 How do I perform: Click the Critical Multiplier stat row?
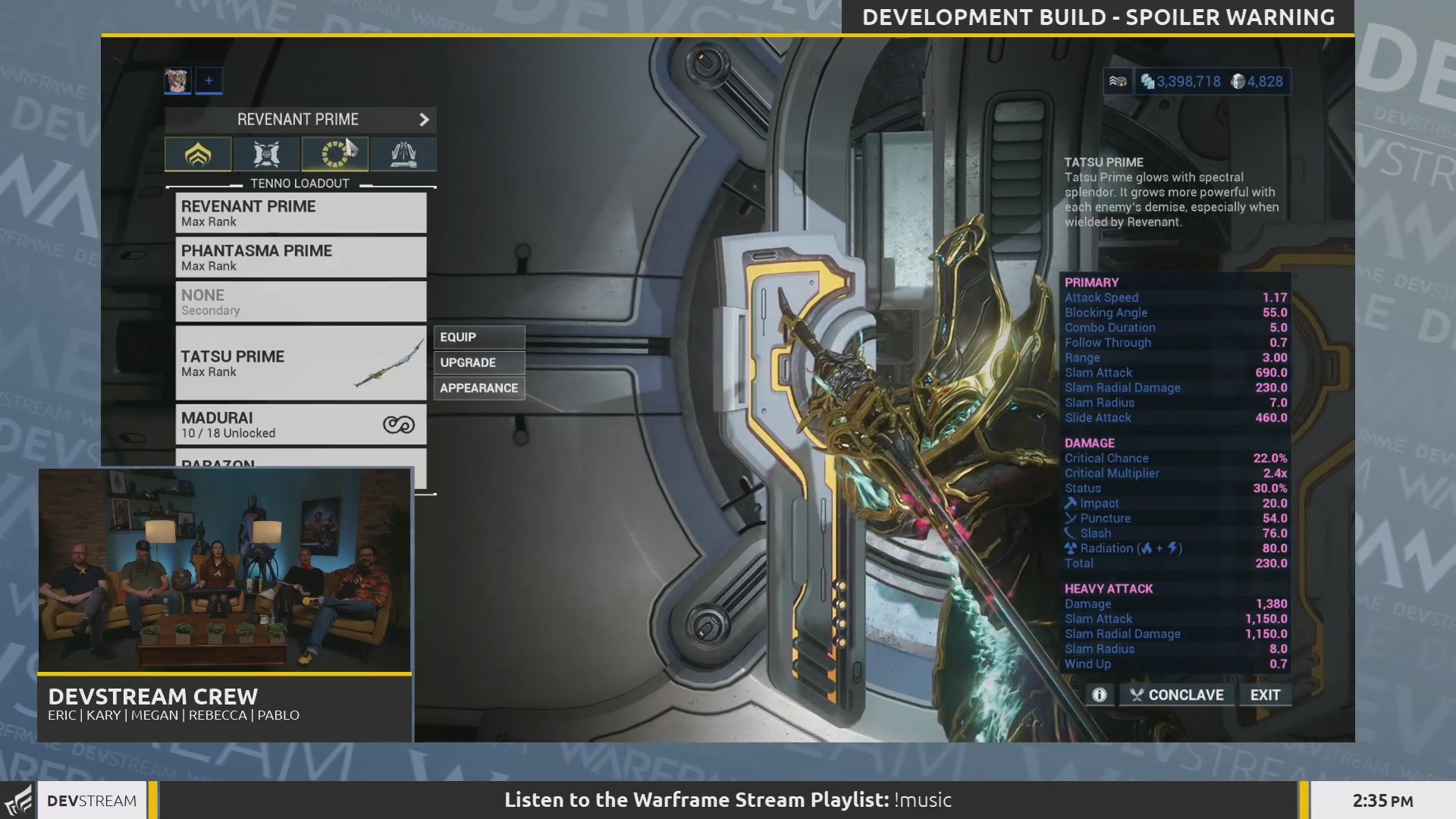click(1175, 473)
